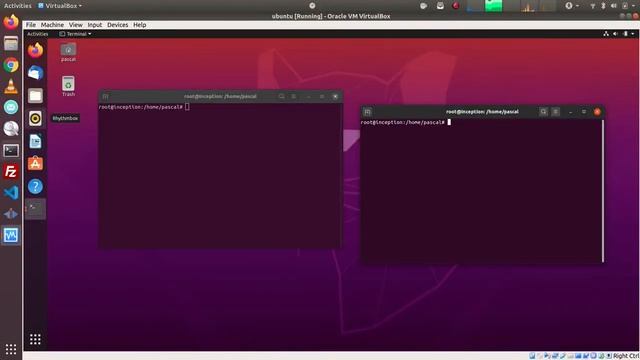Launch FileZilla from the host dock
The width and height of the screenshot is (640, 360).
click(x=11, y=172)
